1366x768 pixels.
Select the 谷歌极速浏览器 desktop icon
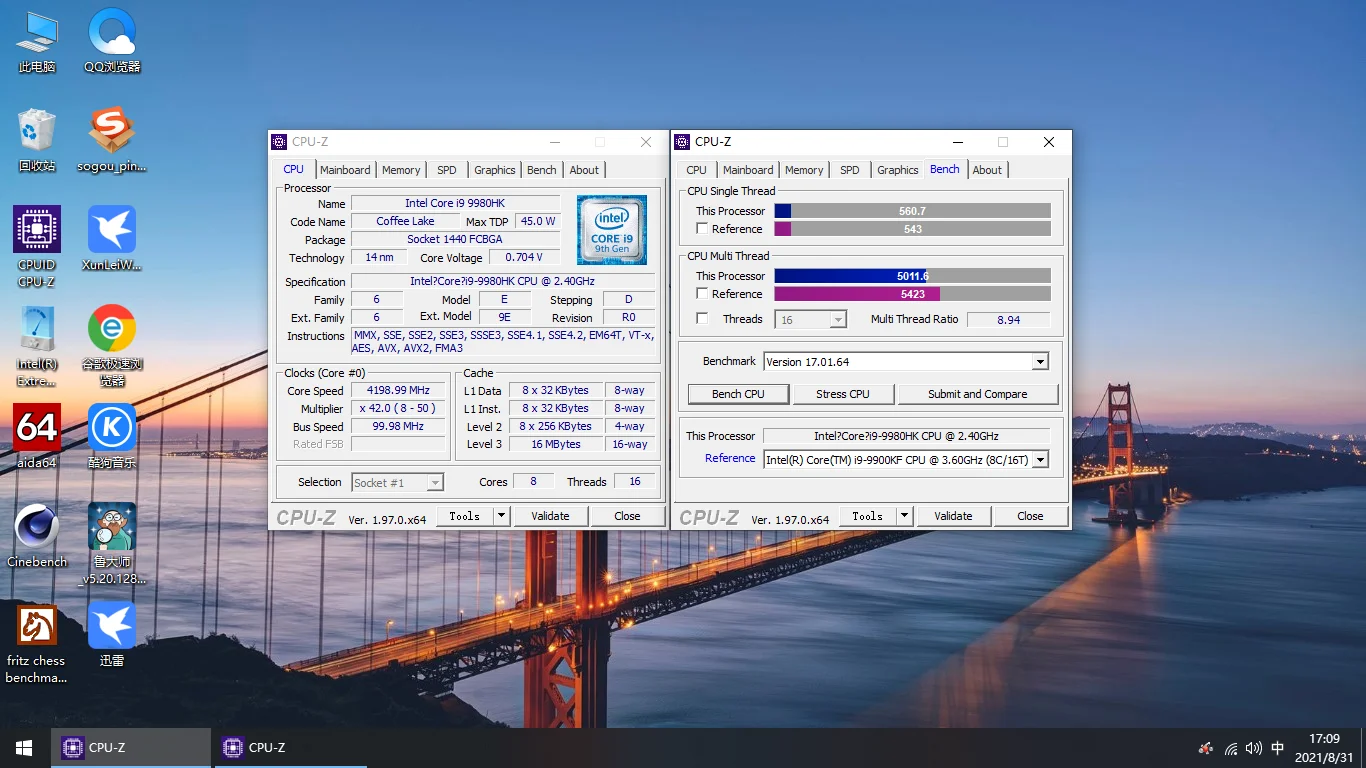(x=112, y=346)
